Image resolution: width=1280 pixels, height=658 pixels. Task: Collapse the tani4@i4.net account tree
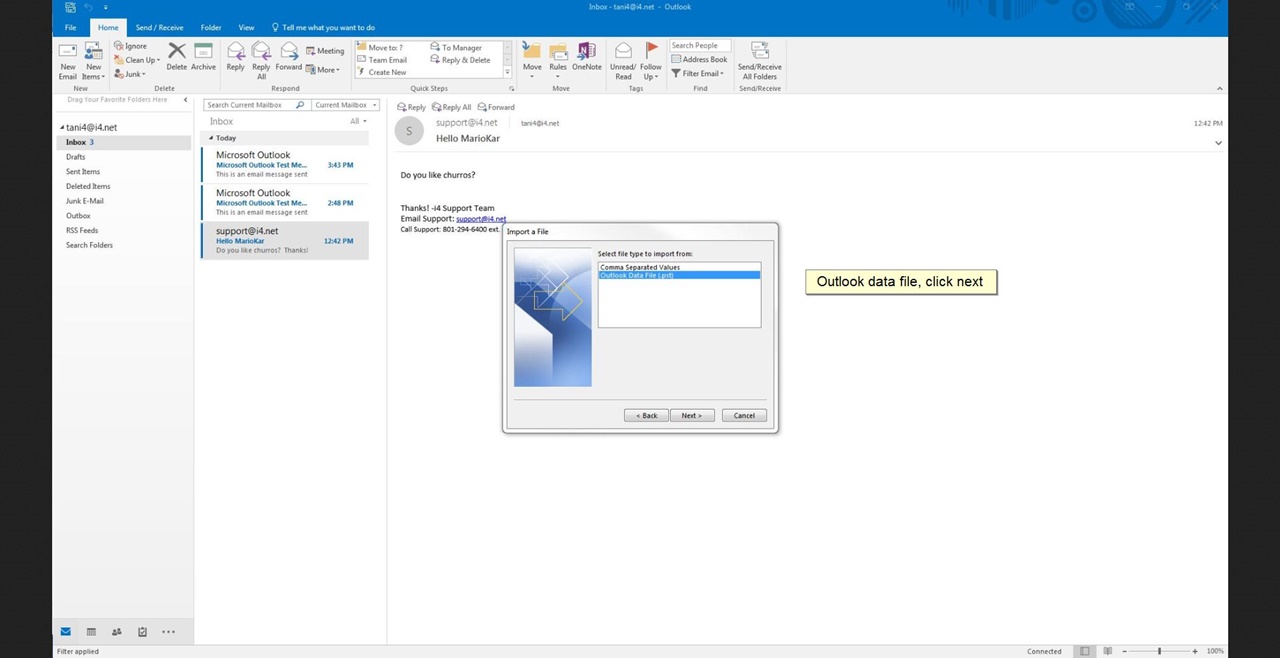(62, 127)
